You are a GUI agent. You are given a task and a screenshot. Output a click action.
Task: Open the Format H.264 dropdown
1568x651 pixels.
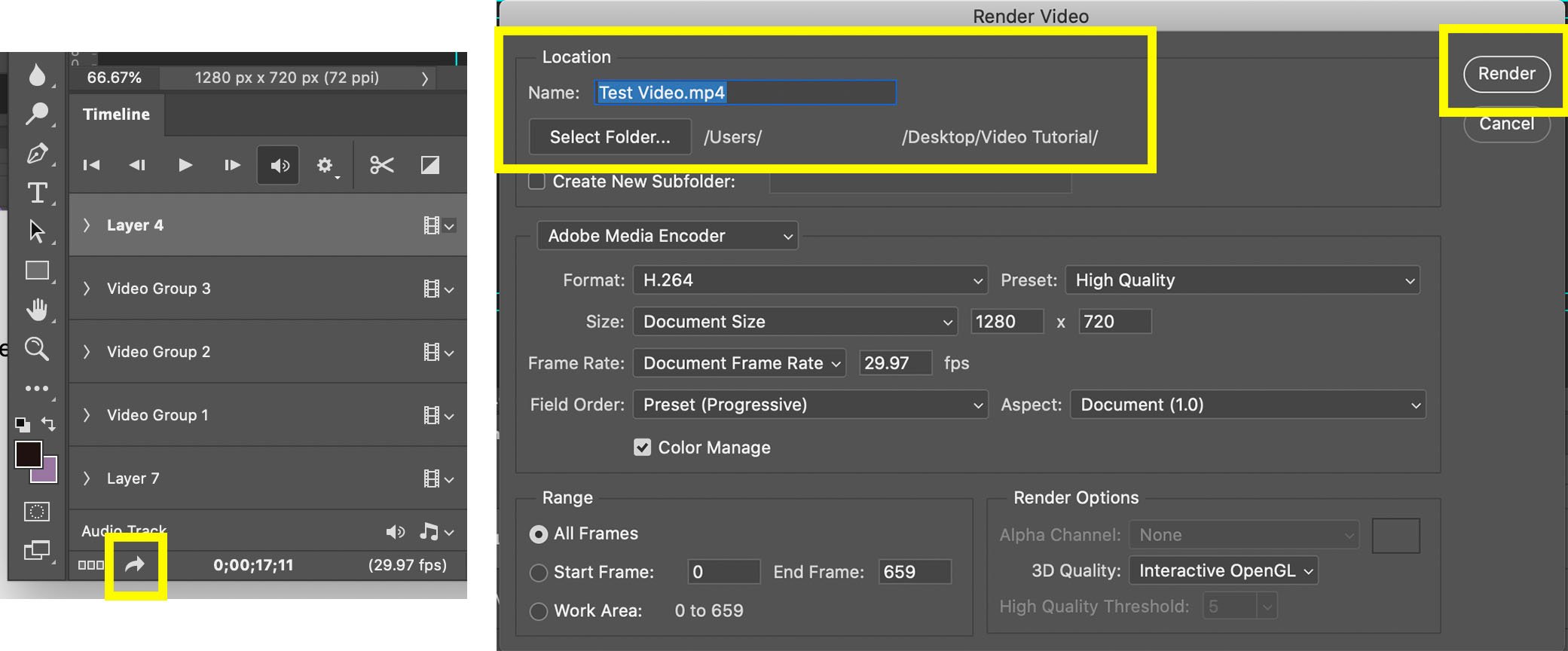click(811, 280)
